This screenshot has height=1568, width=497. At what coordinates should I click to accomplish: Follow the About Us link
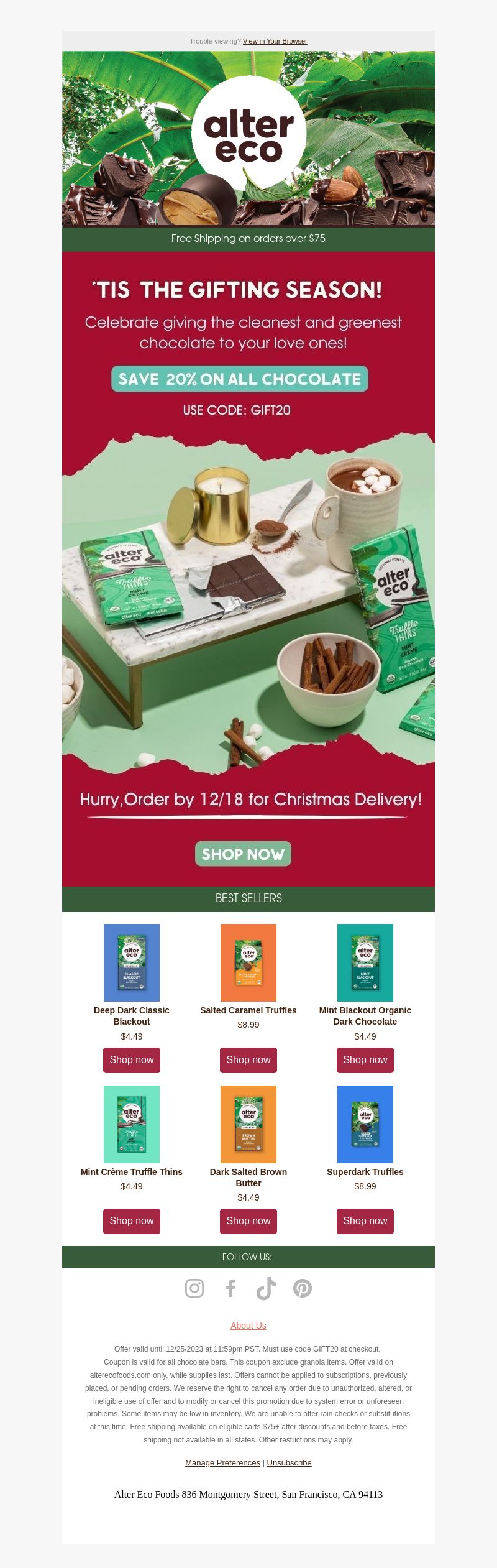[x=248, y=1326]
